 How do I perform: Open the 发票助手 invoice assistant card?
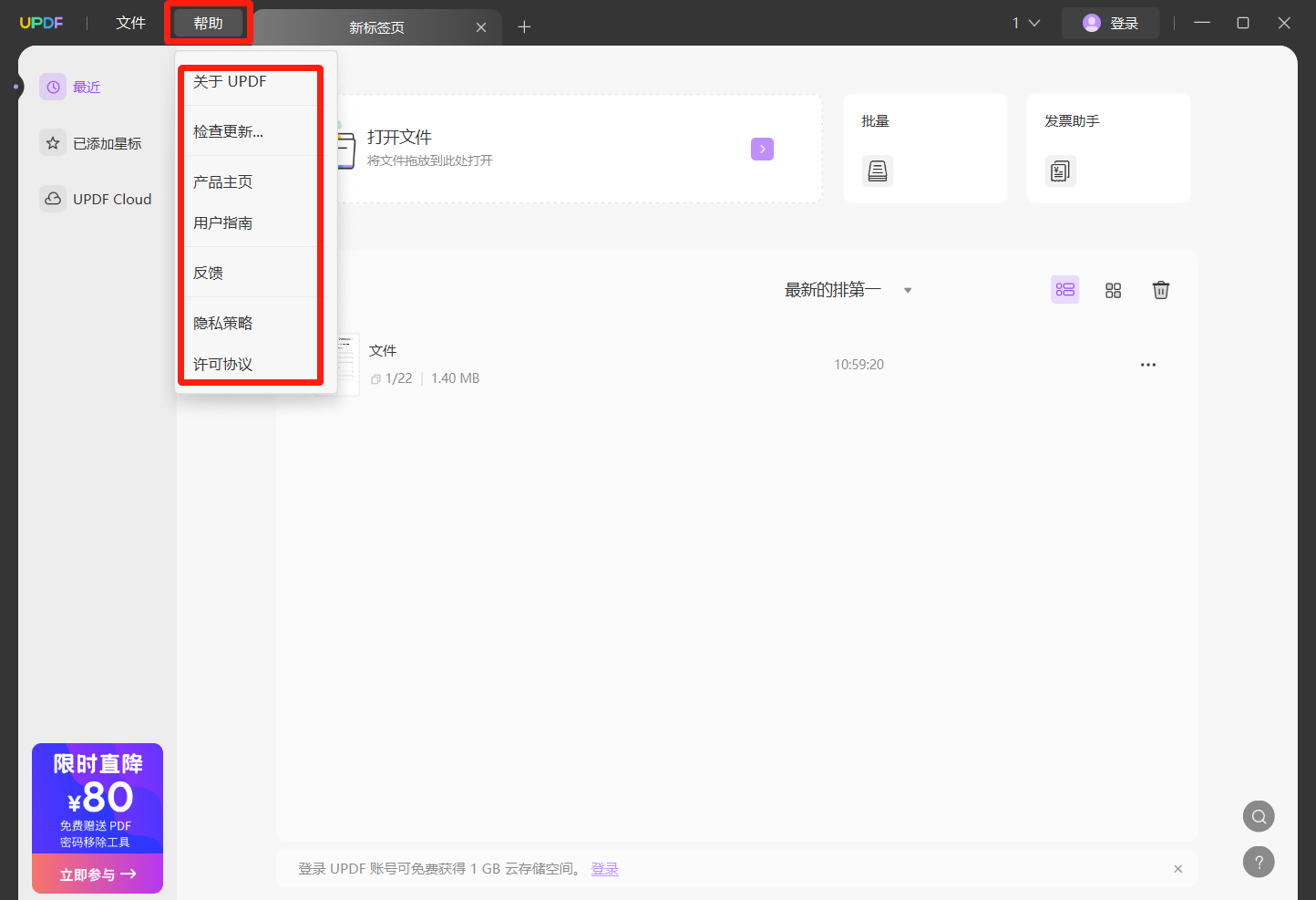[1108, 148]
